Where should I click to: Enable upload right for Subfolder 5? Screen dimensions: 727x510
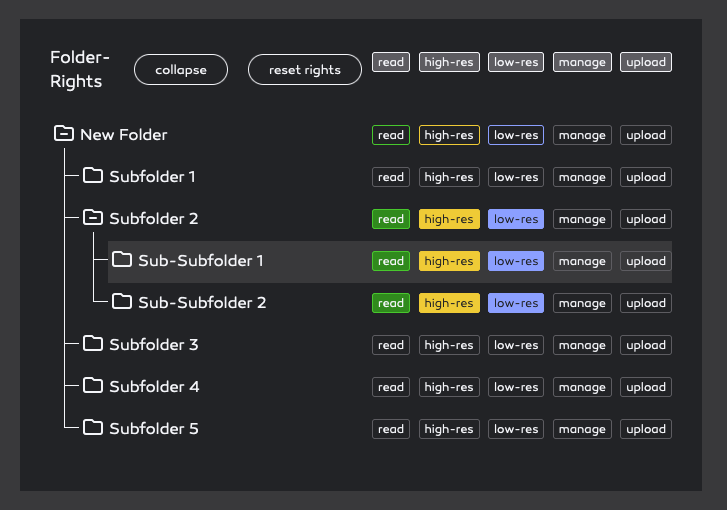click(x=646, y=429)
